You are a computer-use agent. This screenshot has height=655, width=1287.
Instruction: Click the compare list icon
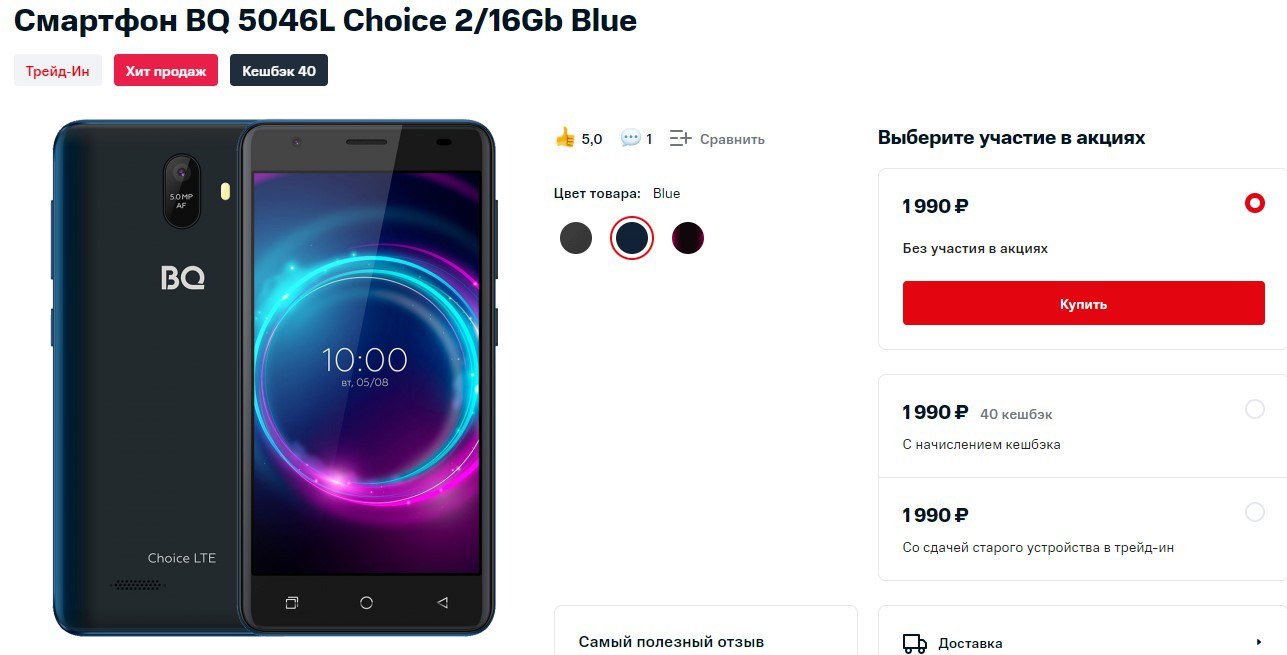(681, 139)
